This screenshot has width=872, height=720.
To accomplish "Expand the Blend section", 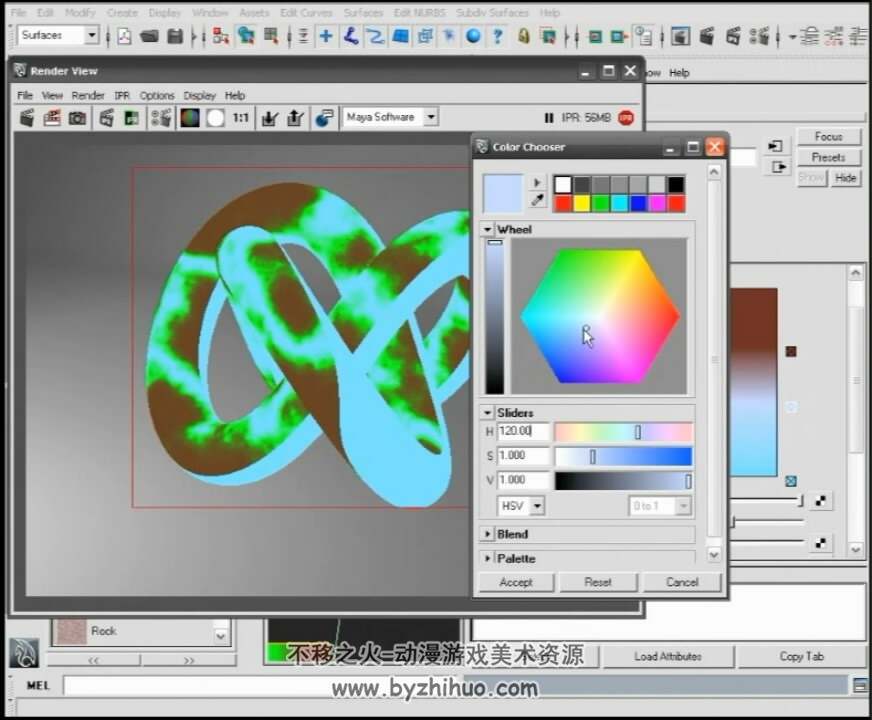I will 488,534.
